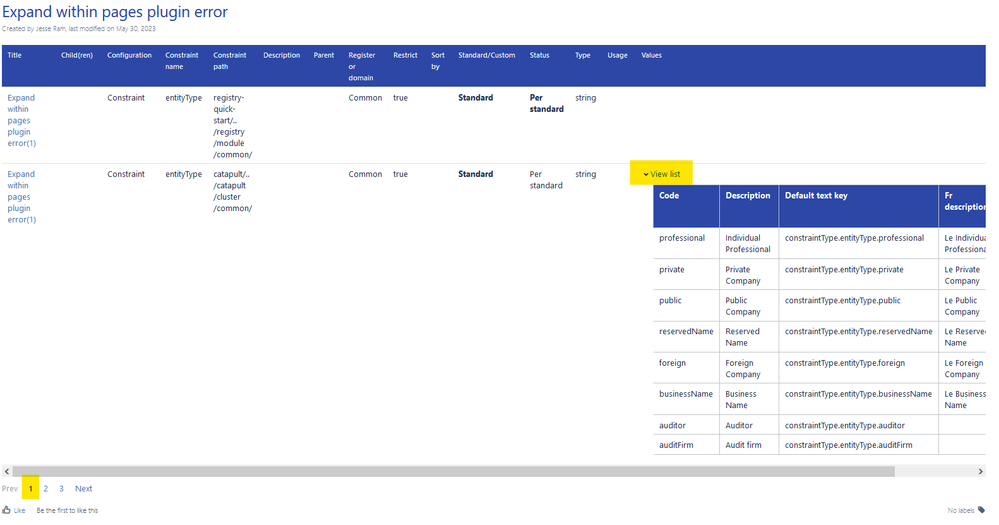Click the bold Per standard status cell
The width and height of the screenshot is (999, 525).
point(547,103)
